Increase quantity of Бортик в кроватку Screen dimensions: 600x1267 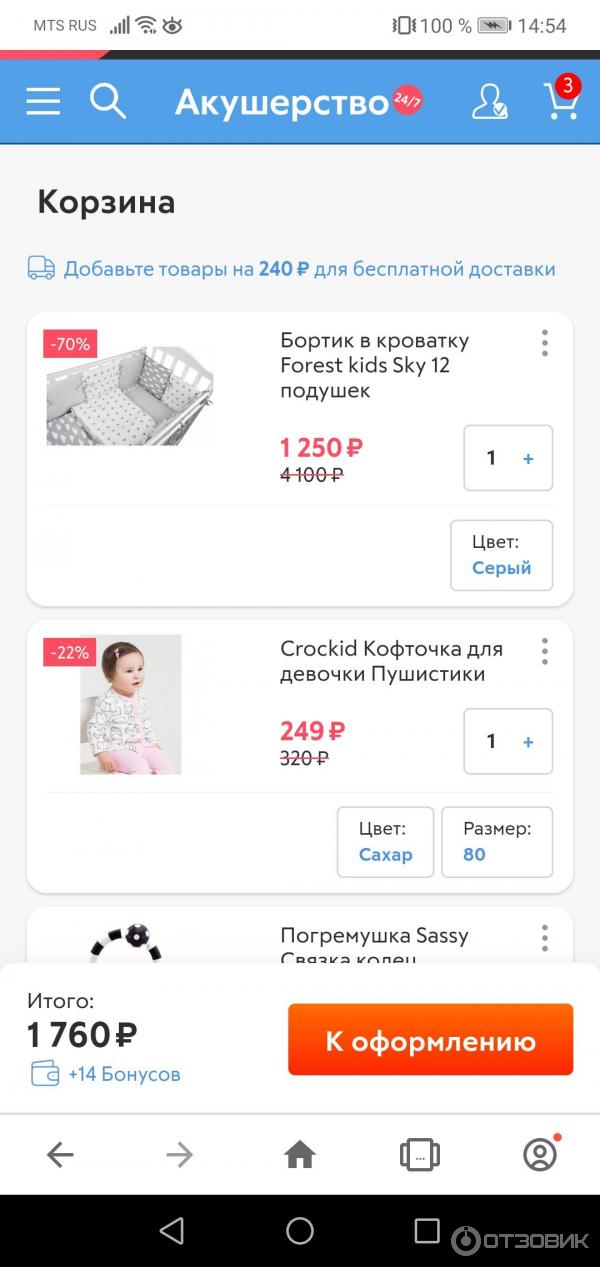tap(528, 458)
